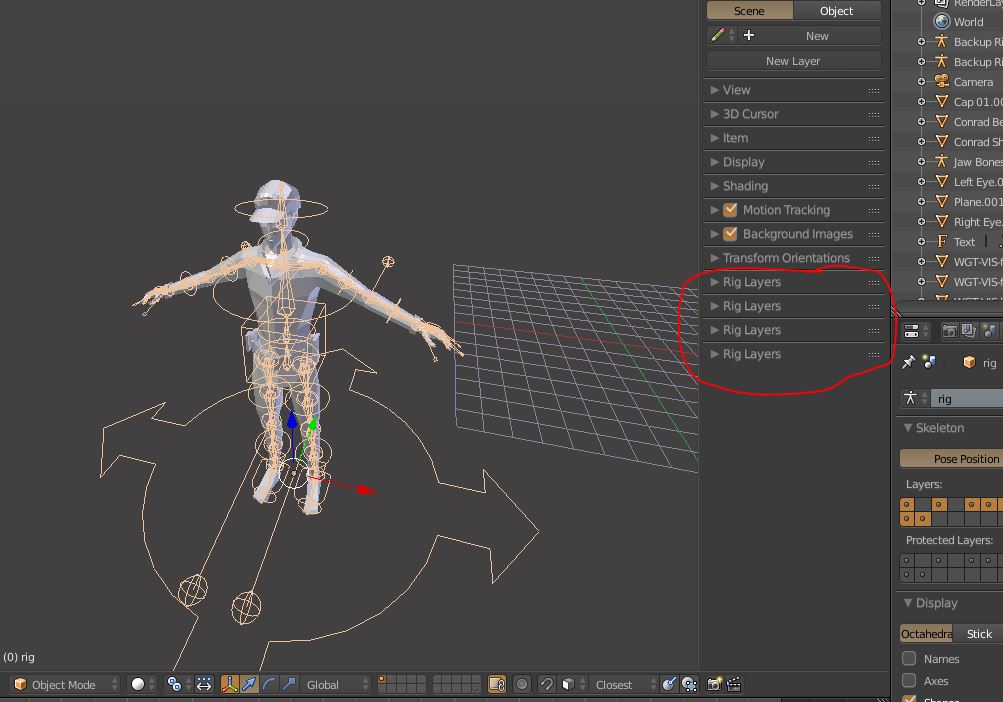Screen dimensions: 1003x702
Task: Enable the Names checkbox under Display
Action: point(908,659)
